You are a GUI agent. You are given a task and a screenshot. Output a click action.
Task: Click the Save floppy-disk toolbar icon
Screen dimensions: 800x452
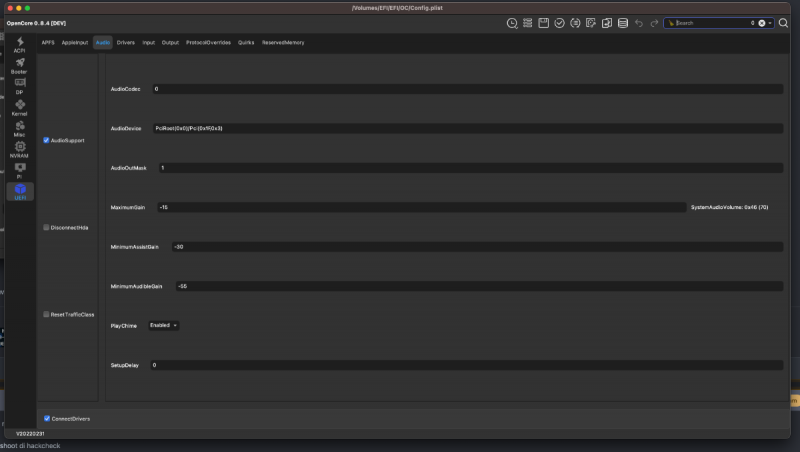[543, 23]
